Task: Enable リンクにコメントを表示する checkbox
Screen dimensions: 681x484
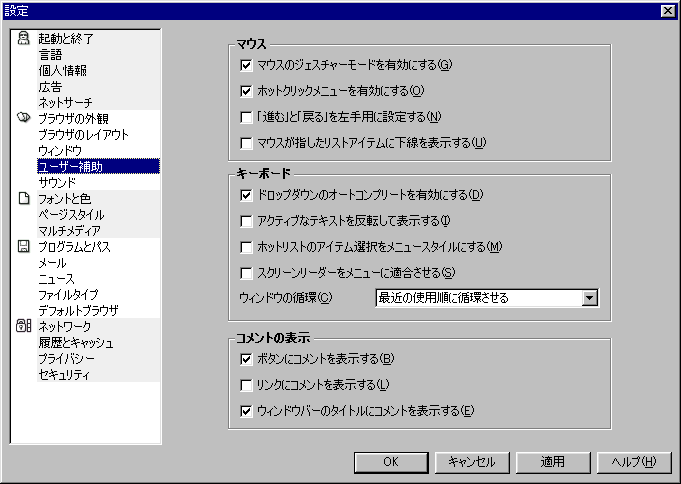Action: click(x=246, y=385)
